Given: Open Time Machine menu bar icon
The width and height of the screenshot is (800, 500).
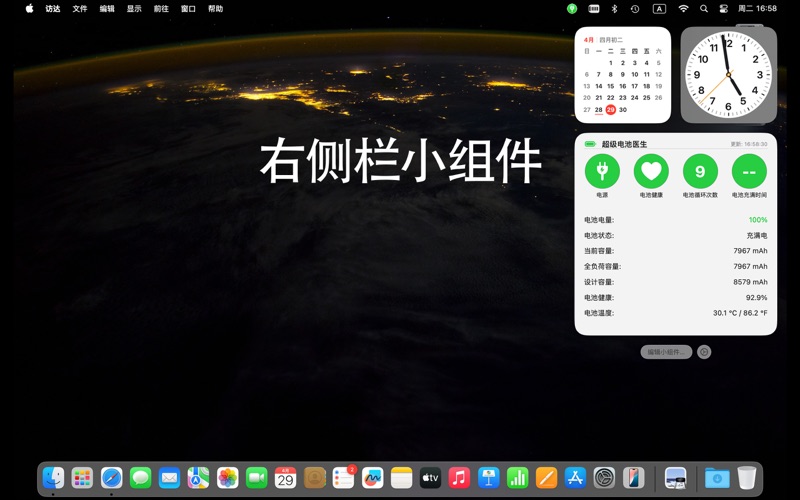Looking at the screenshot, I should 635,9.
